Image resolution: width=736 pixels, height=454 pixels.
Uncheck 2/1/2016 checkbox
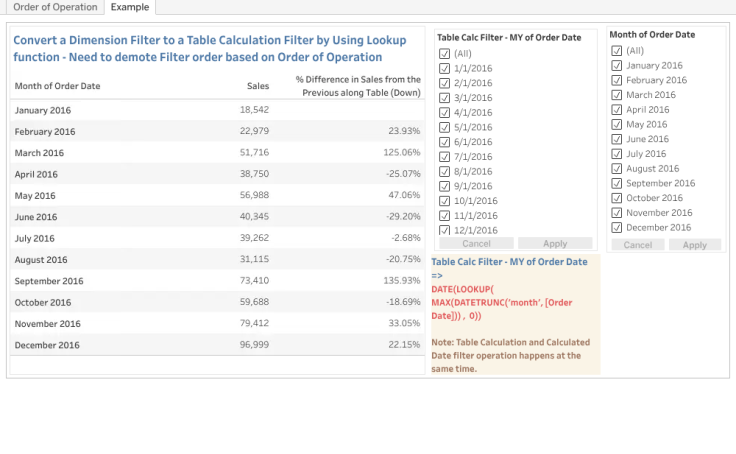coord(444,83)
